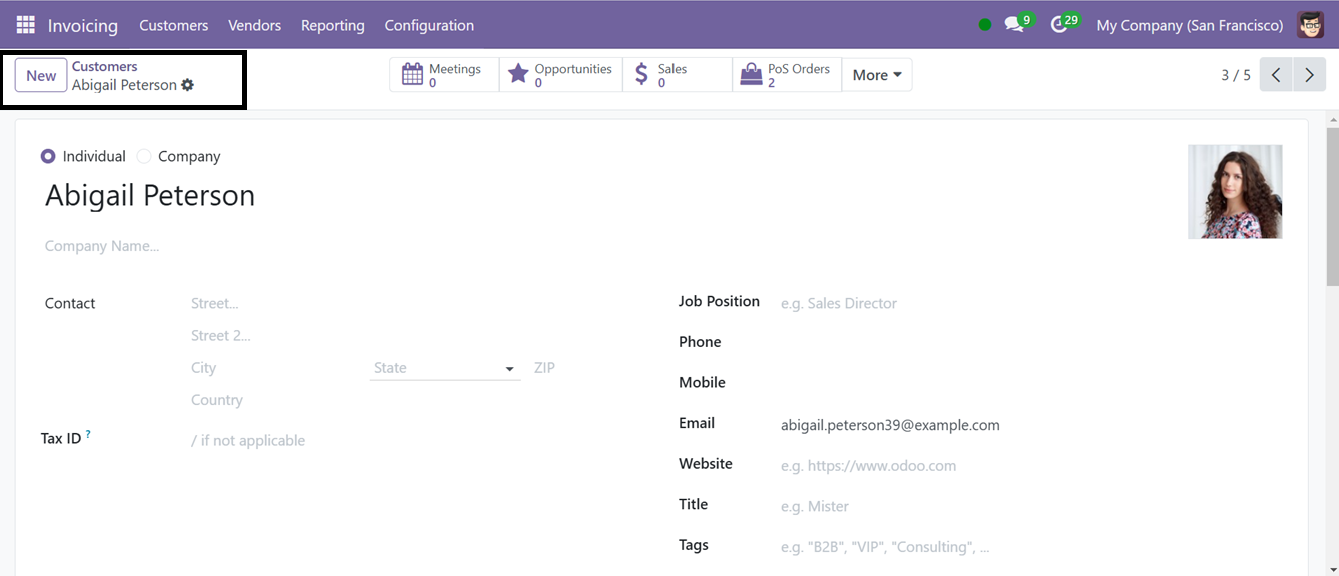Screen dimensions: 1339x576
Task: Click the user avatar in top bar
Action: (1311, 25)
